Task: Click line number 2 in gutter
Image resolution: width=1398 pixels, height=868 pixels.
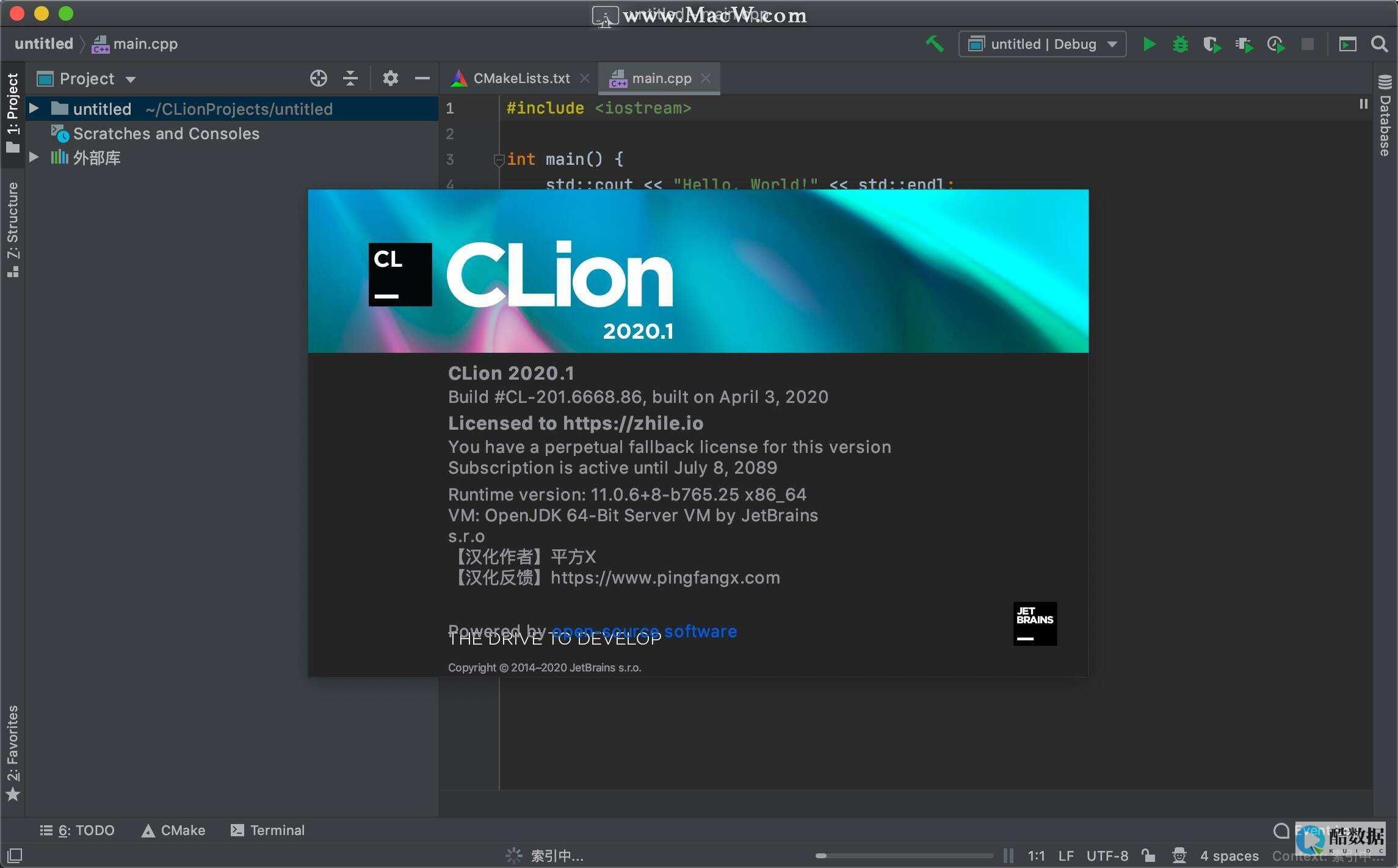Action: point(450,134)
